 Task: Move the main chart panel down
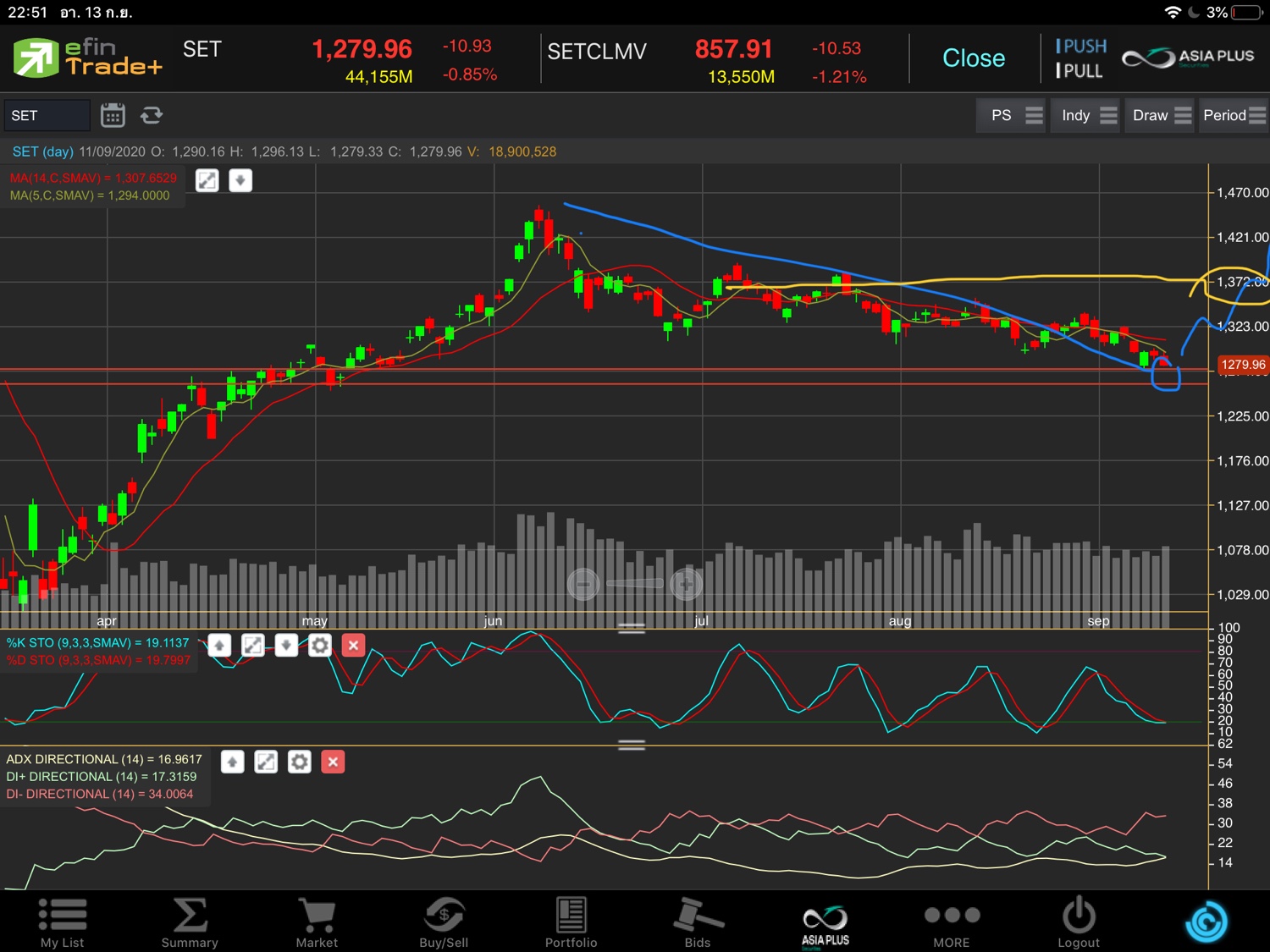pos(240,180)
